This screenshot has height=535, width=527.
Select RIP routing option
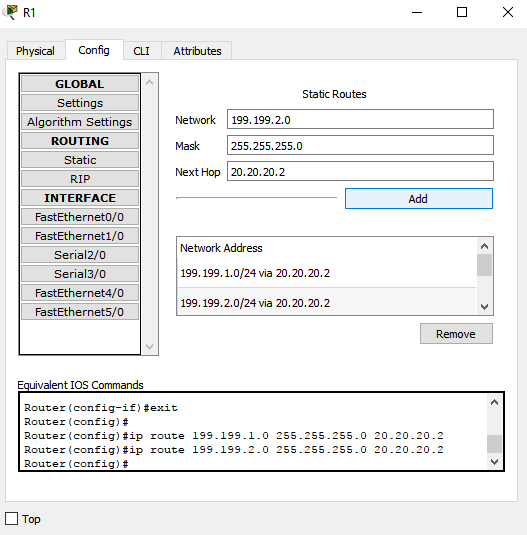point(80,179)
